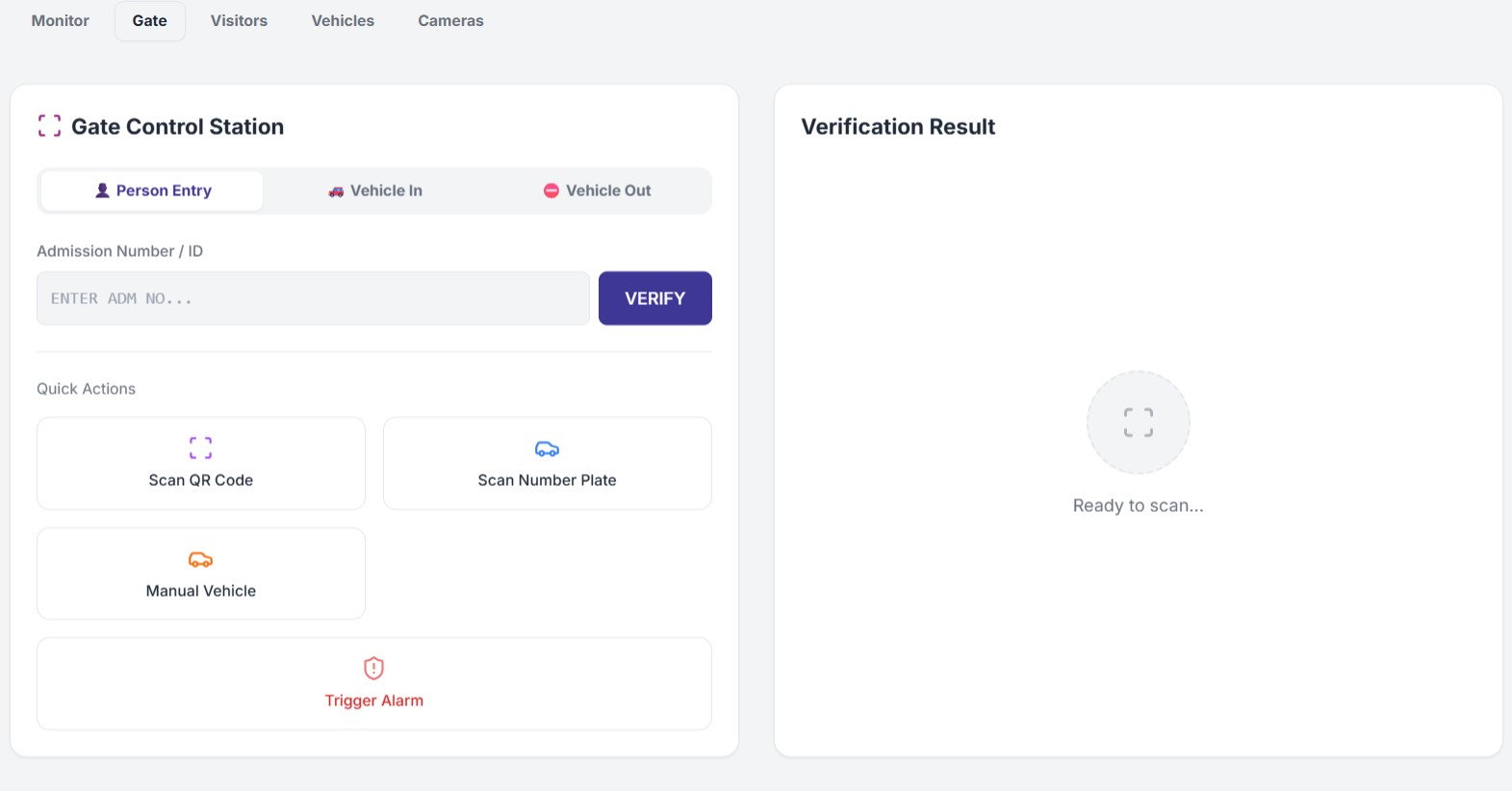Click the red no-entry icon for Vehicle Out
The width and height of the screenshot is (1512, 791).
[551, 191]
